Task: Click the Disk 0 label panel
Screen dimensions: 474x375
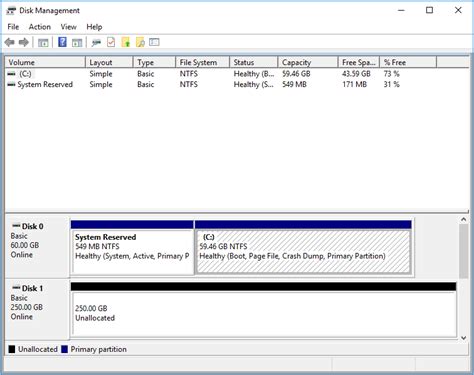Action: pyautogui.click(x=37, y=247)
